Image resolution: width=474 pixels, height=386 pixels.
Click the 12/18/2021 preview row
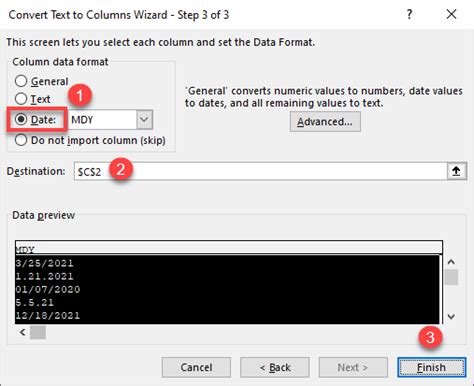[227, 315]
